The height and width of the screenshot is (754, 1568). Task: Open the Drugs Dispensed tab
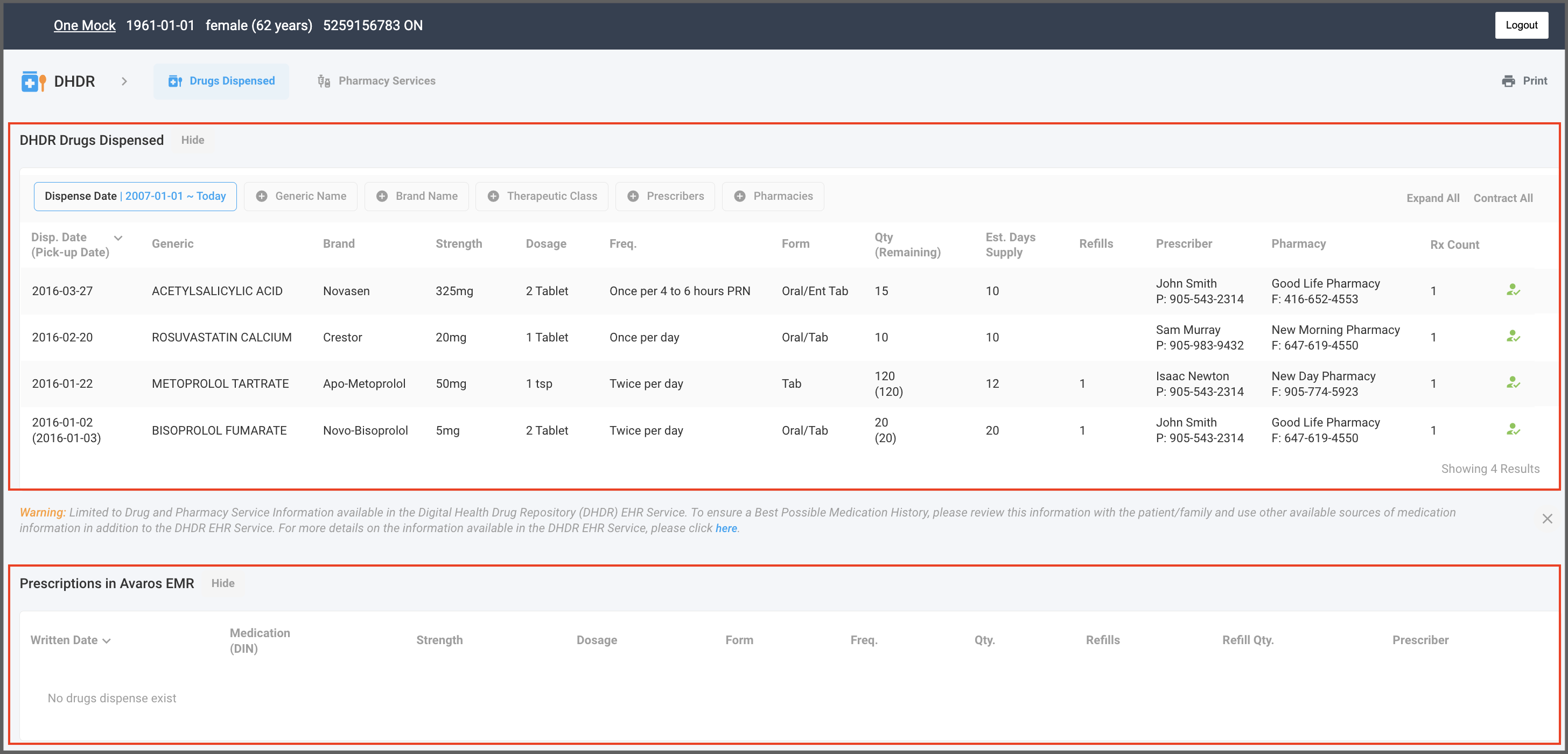221,81
